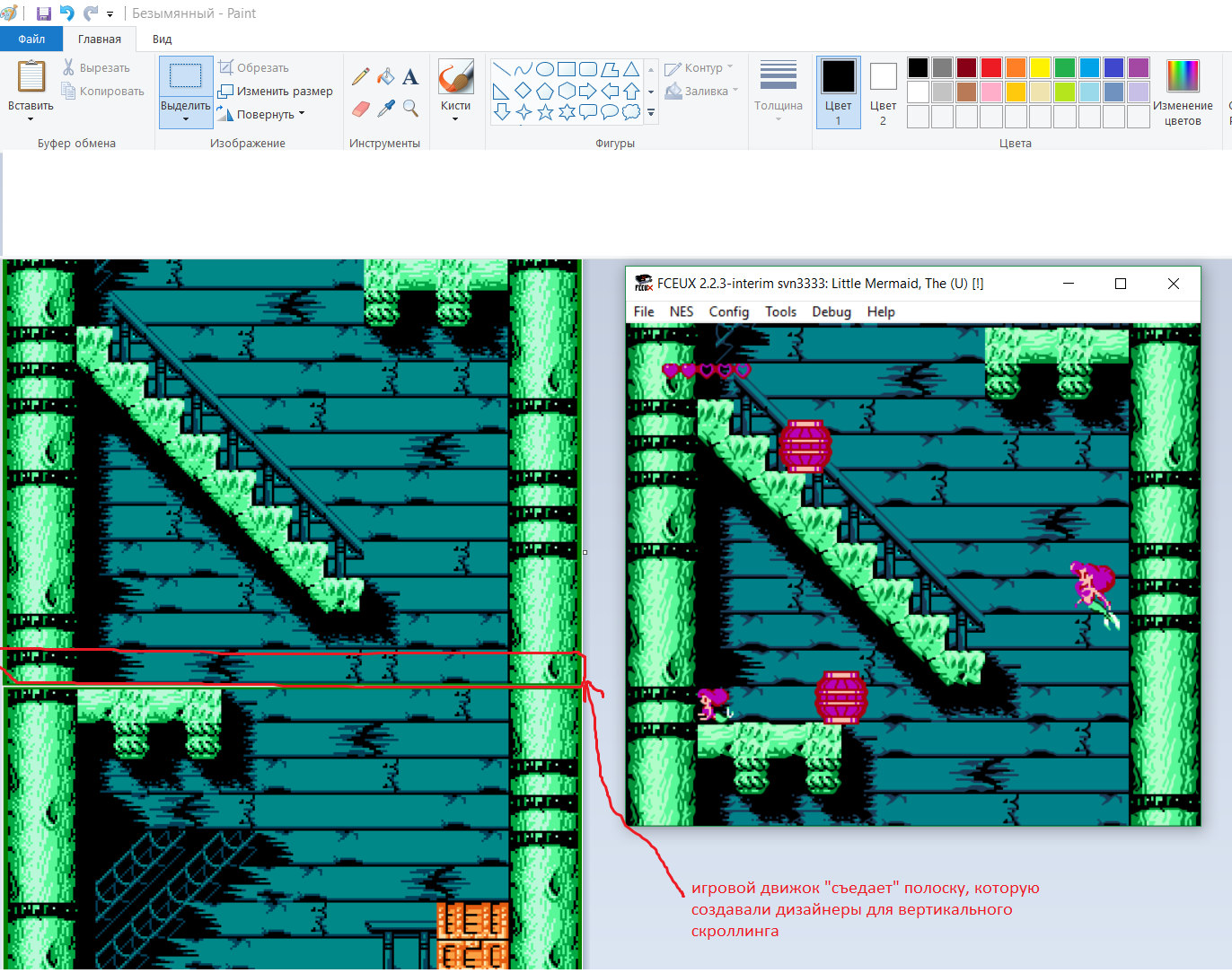Choose the Right triangle shape

(502, 91)
